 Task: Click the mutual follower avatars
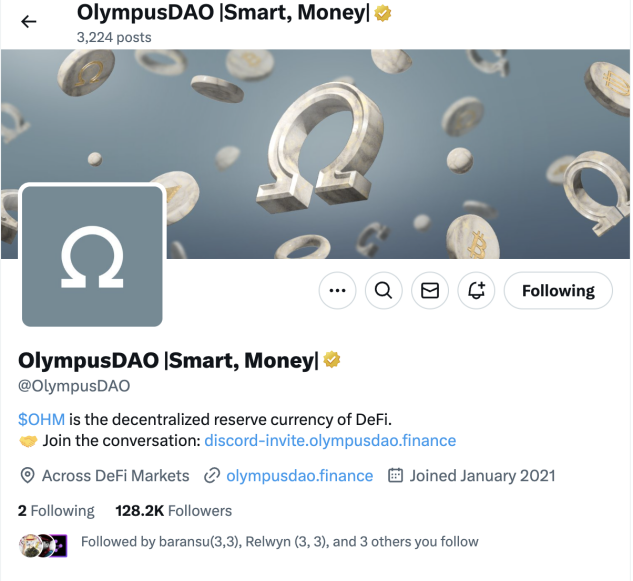pos(43,542)
